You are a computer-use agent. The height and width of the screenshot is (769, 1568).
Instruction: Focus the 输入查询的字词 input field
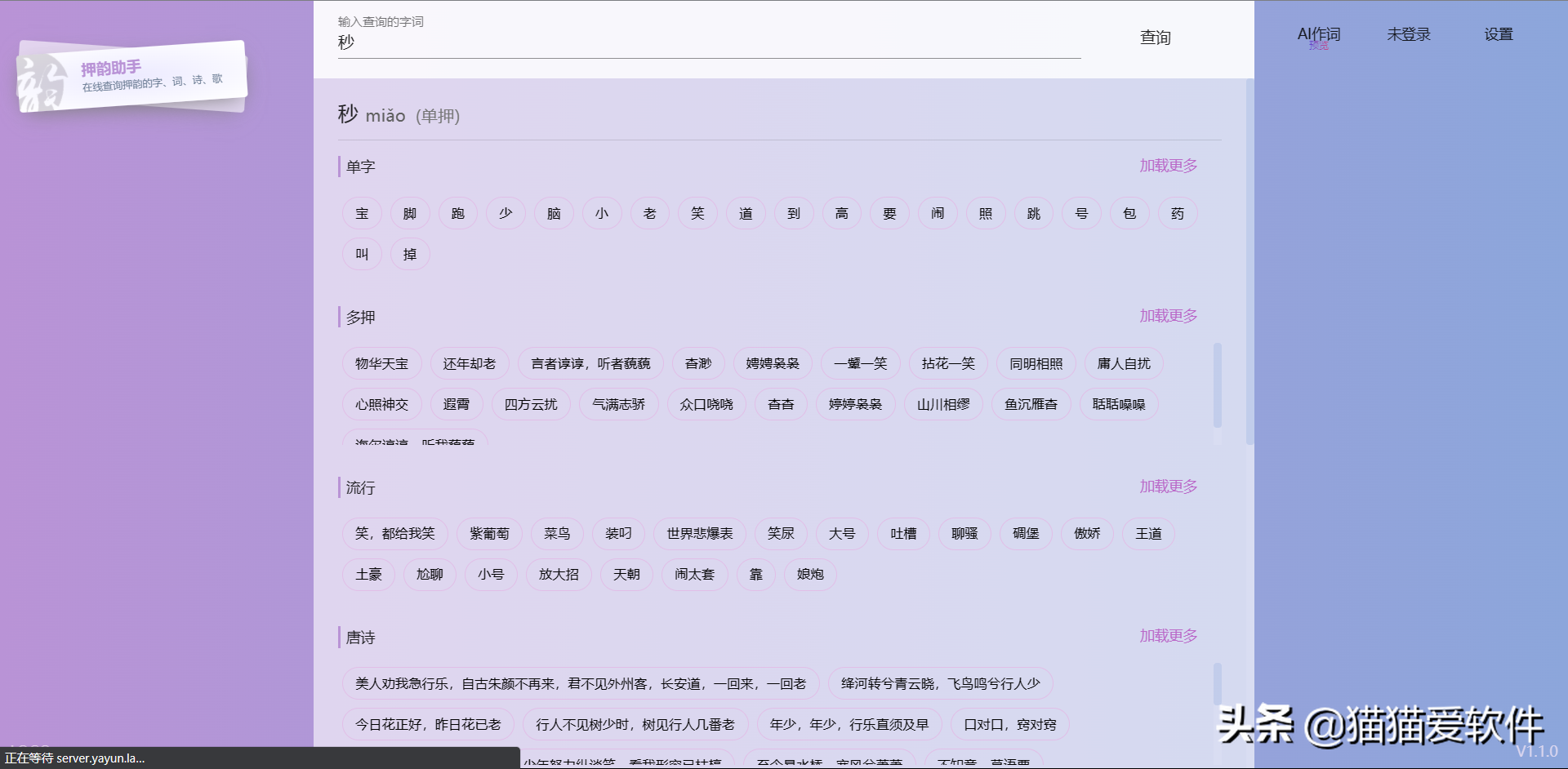pos(709,42)
